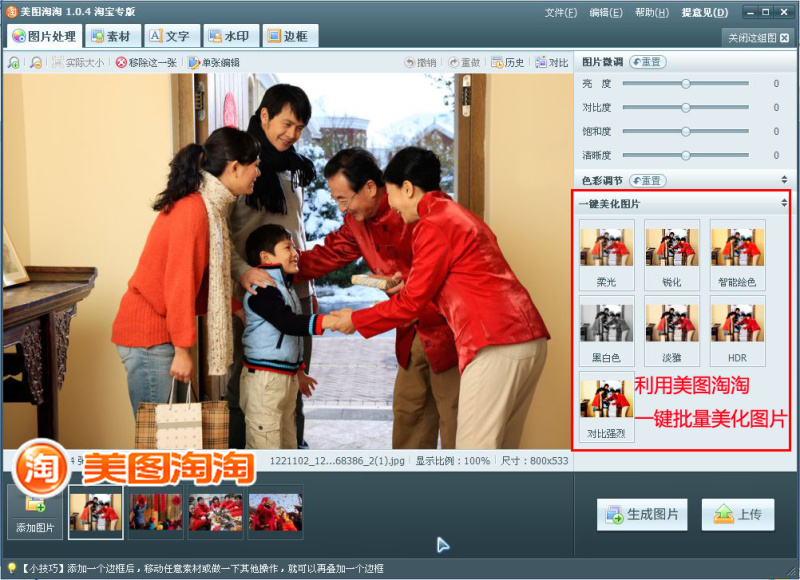Close this image group (关闭这组图)
Viewport: 800px width, 580px height.
point(758,38)
